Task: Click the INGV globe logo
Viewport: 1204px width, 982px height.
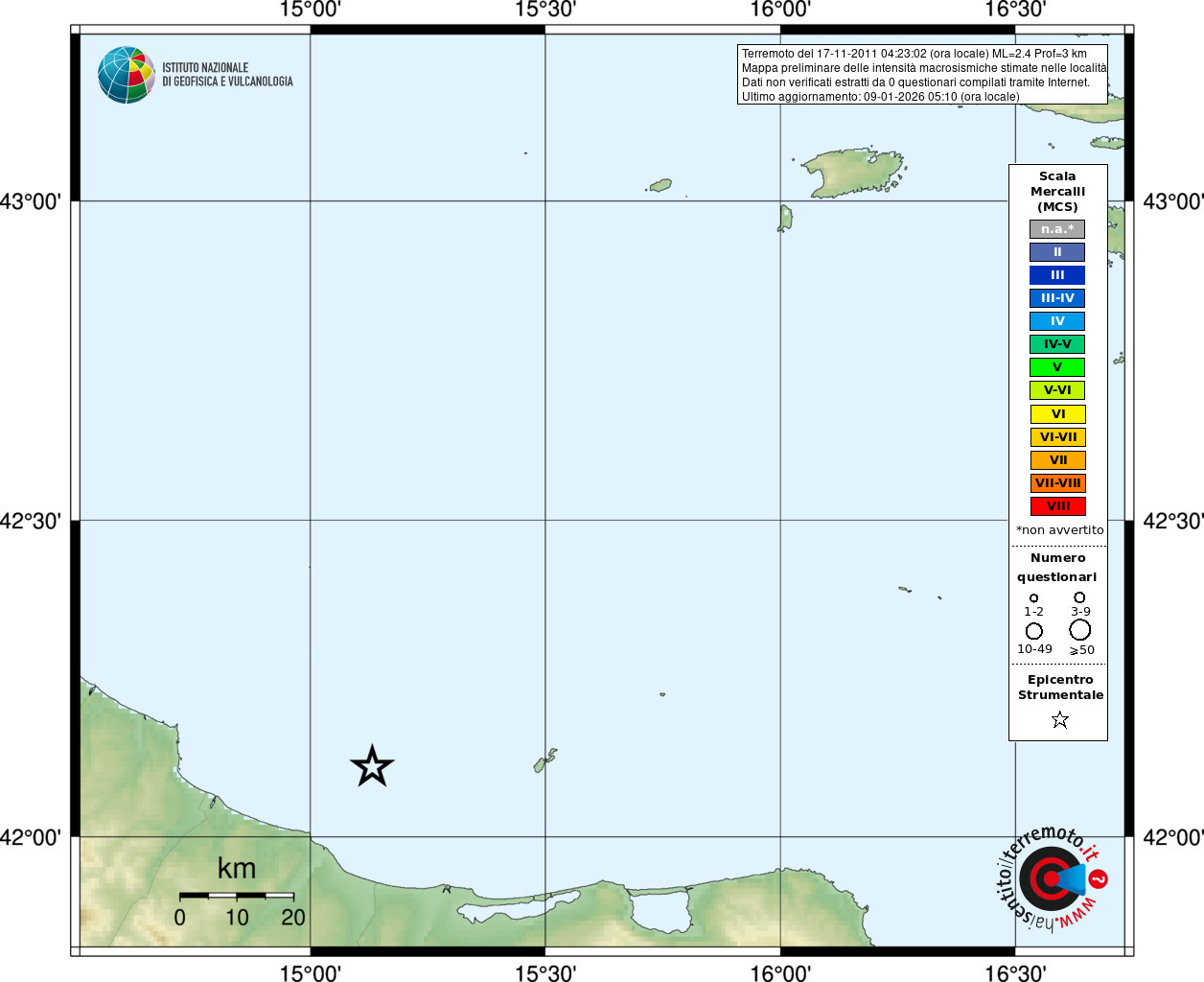Action: tap(127, 75)
